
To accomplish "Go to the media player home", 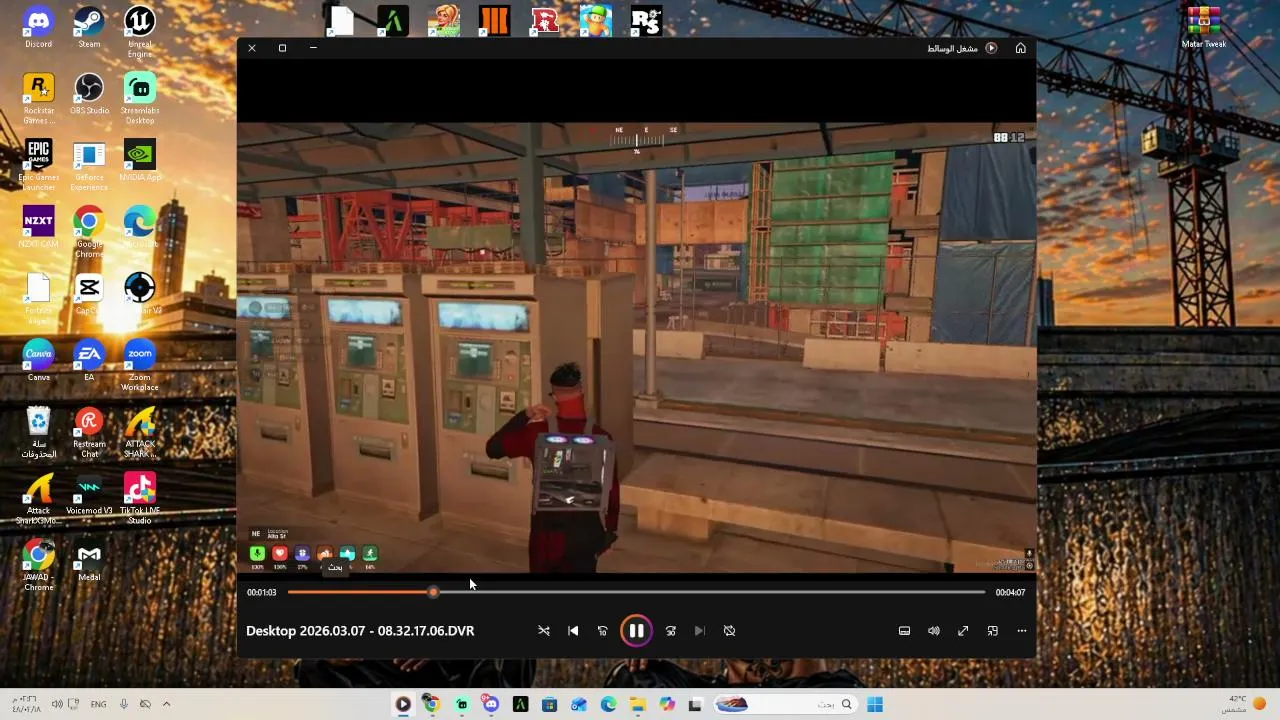I will 1020,48.
